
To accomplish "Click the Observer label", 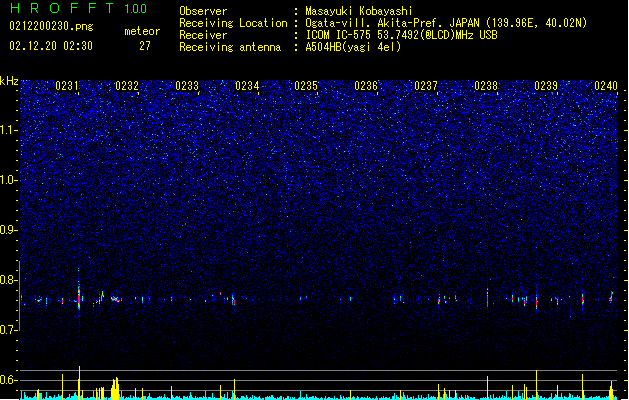I will click(x=203, y=11).
